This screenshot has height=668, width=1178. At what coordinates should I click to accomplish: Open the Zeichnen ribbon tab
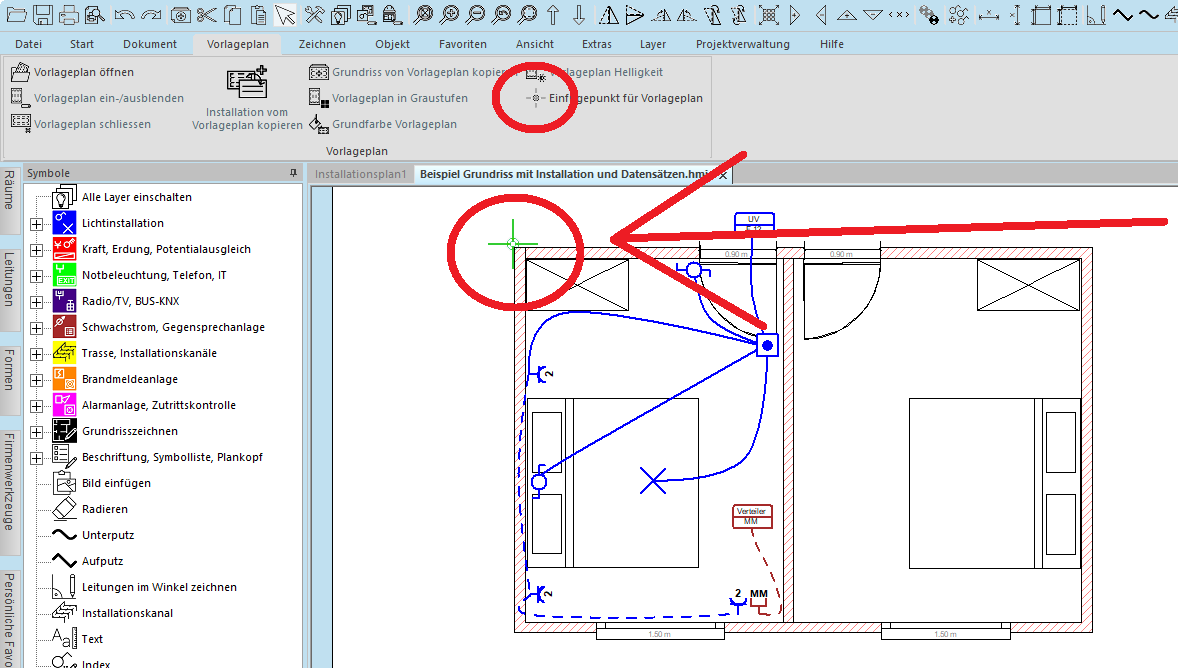coord(322,44)
